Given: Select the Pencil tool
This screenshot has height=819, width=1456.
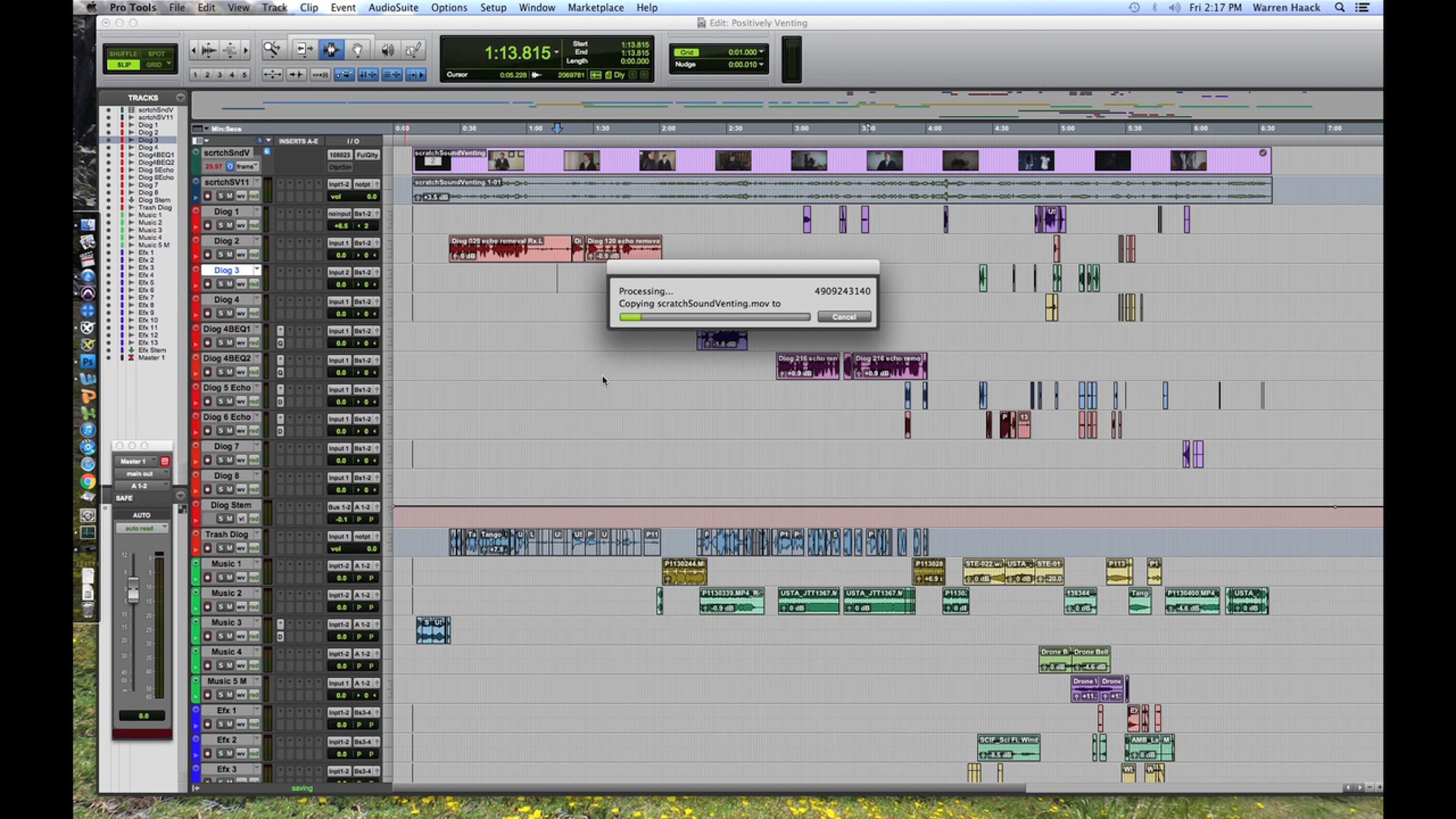Looking at the screenshot, I should click(x=414, y=50).
